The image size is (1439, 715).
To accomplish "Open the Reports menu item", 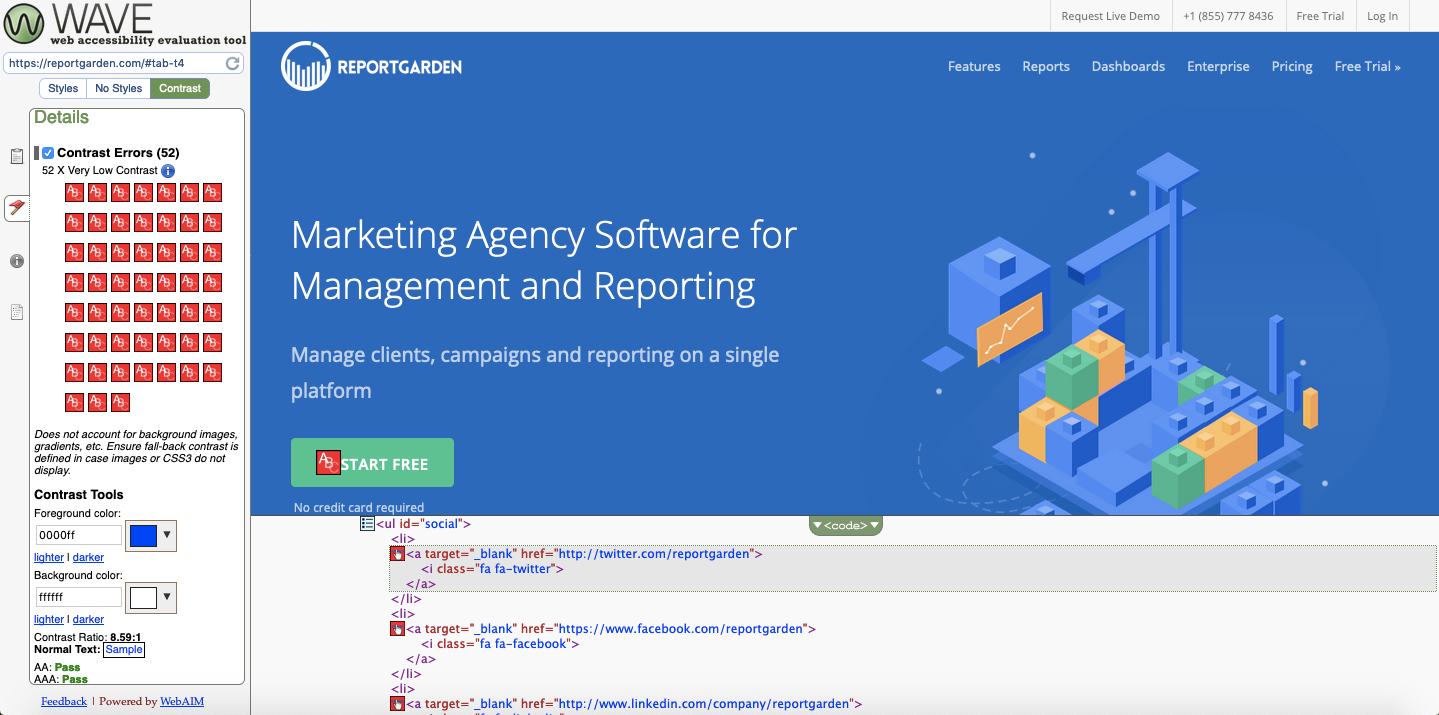I will [1046, 66].
